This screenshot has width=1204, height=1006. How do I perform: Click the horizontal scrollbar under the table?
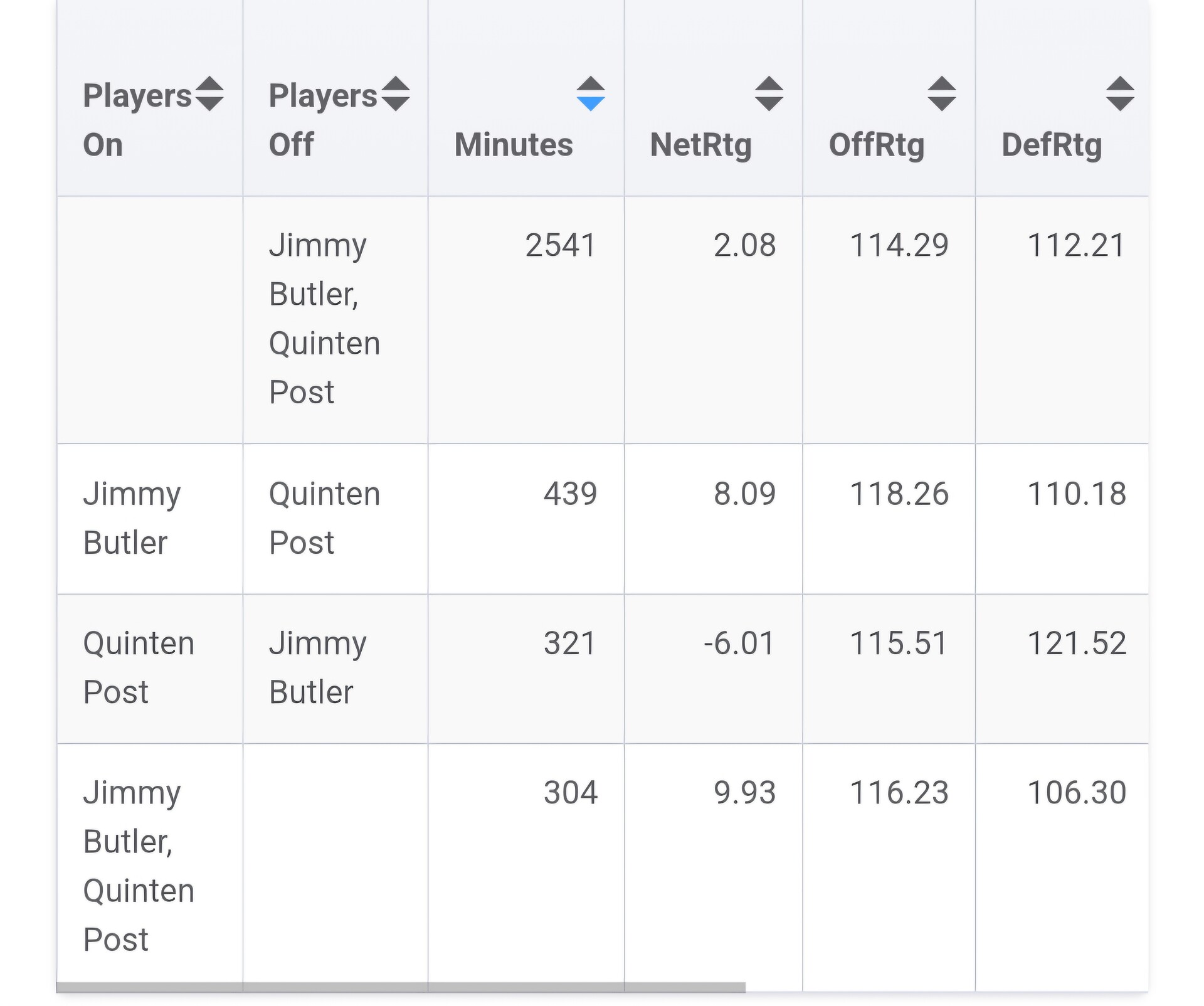coord(401,988)
